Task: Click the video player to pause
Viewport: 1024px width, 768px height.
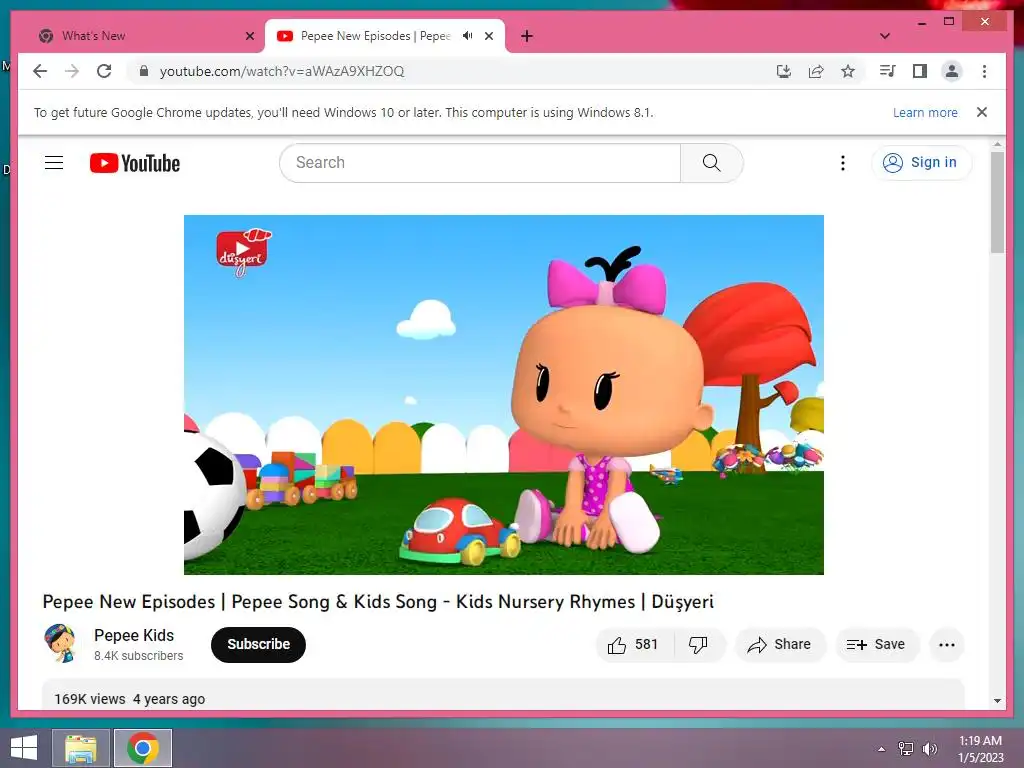Action: pyautogui.click(x=504, y=394)
